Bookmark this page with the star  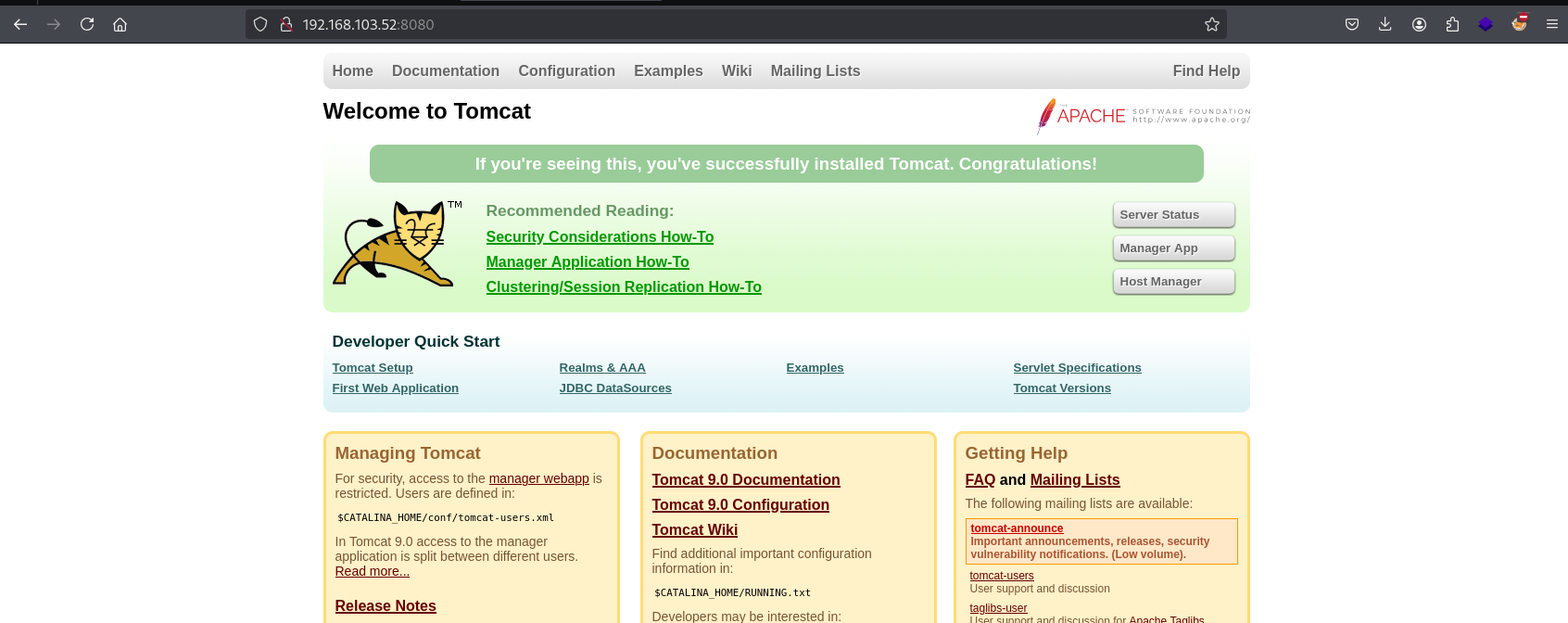[1211, 24]
